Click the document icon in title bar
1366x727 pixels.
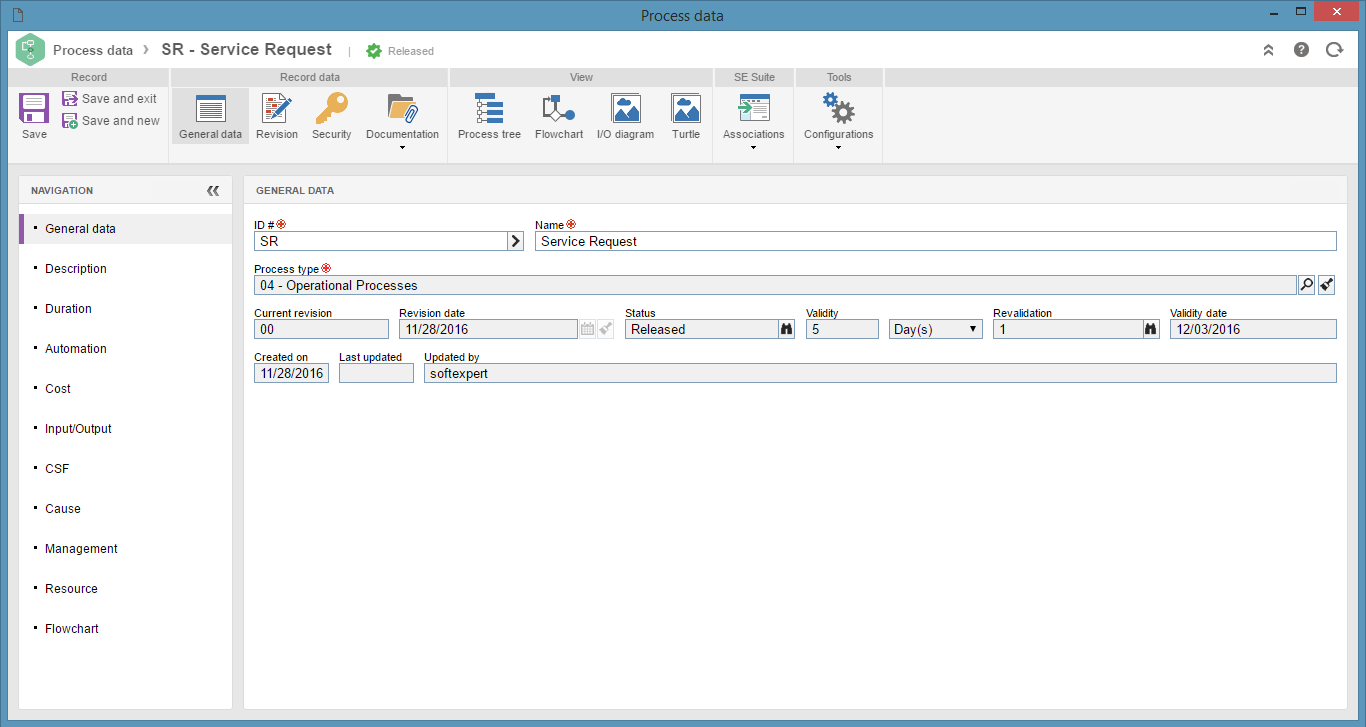tap(17, 15)
